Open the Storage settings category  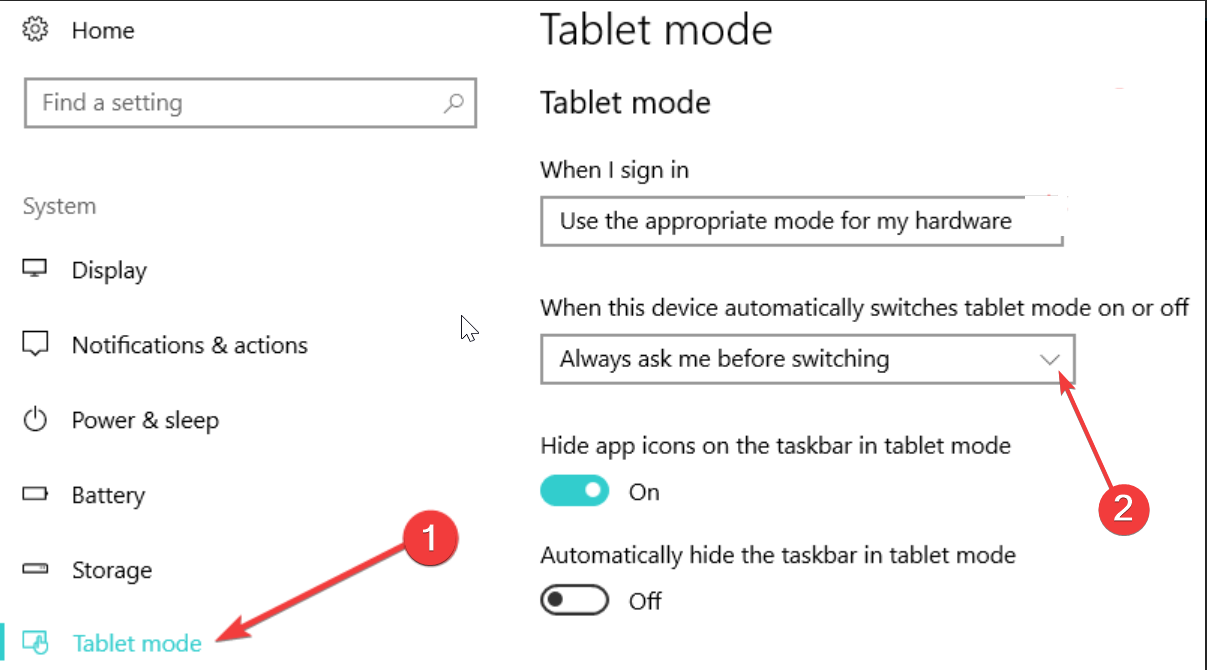pos(112,570)
